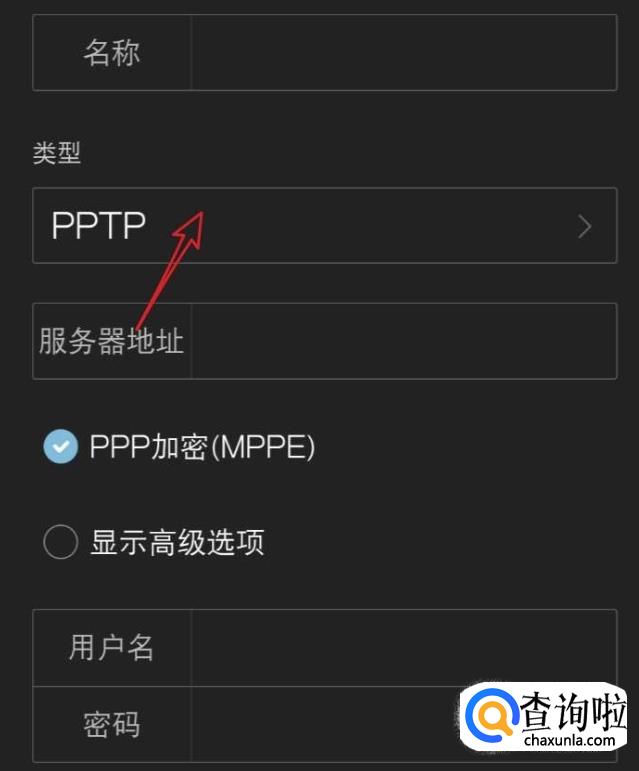Click the chaxunla.com watermark link
Image resolution: width=639 pixels, height=771 pixels.
point(570,740)
